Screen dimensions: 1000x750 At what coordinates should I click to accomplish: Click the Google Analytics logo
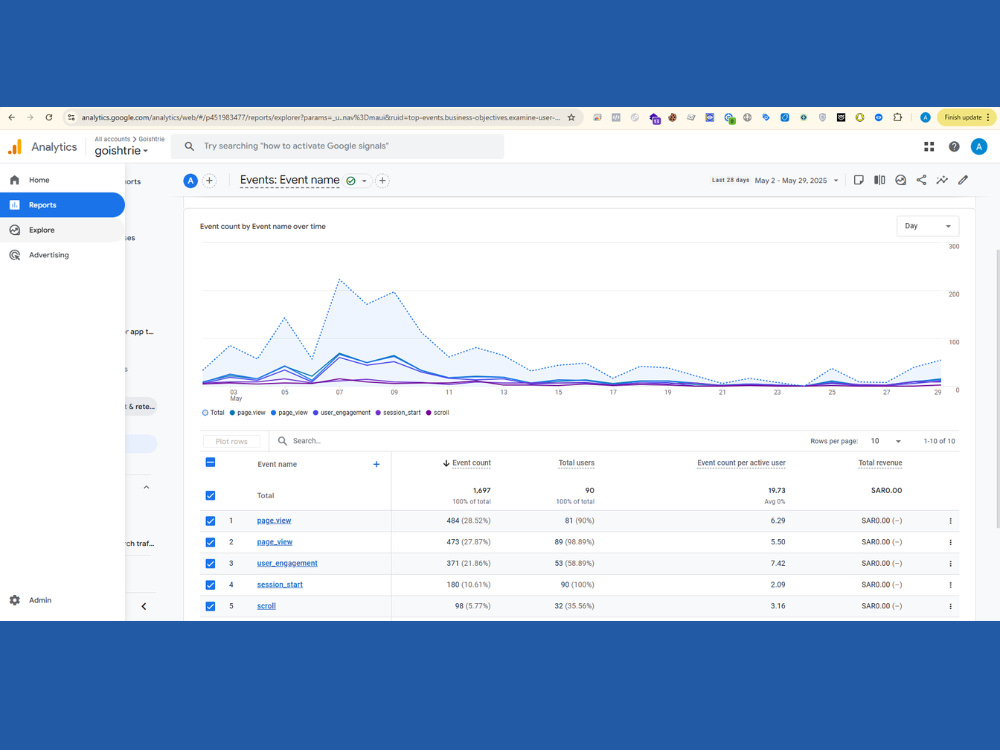pyautogui.click(x=15, y=147)
